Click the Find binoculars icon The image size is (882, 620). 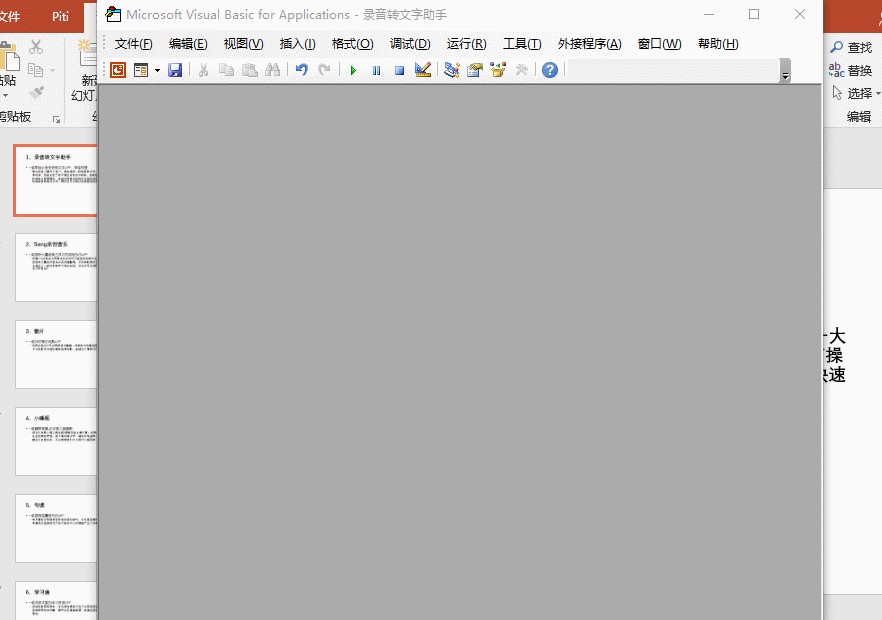(273, 70)
